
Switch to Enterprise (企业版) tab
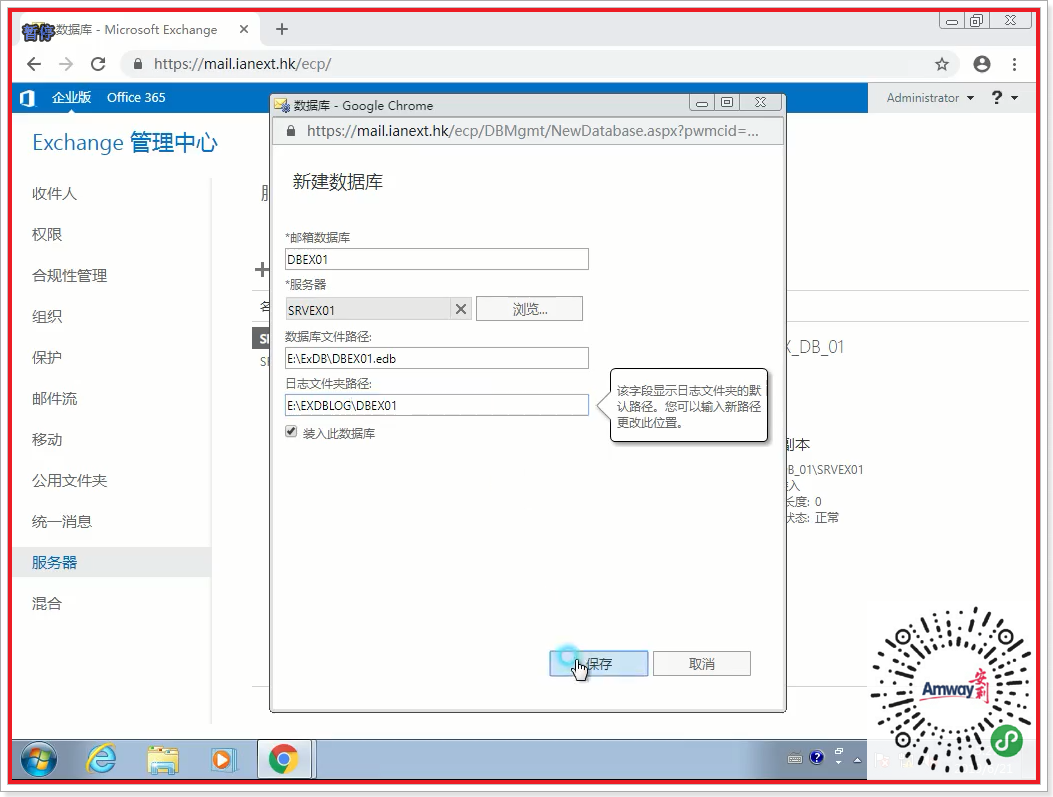point(71,97)
